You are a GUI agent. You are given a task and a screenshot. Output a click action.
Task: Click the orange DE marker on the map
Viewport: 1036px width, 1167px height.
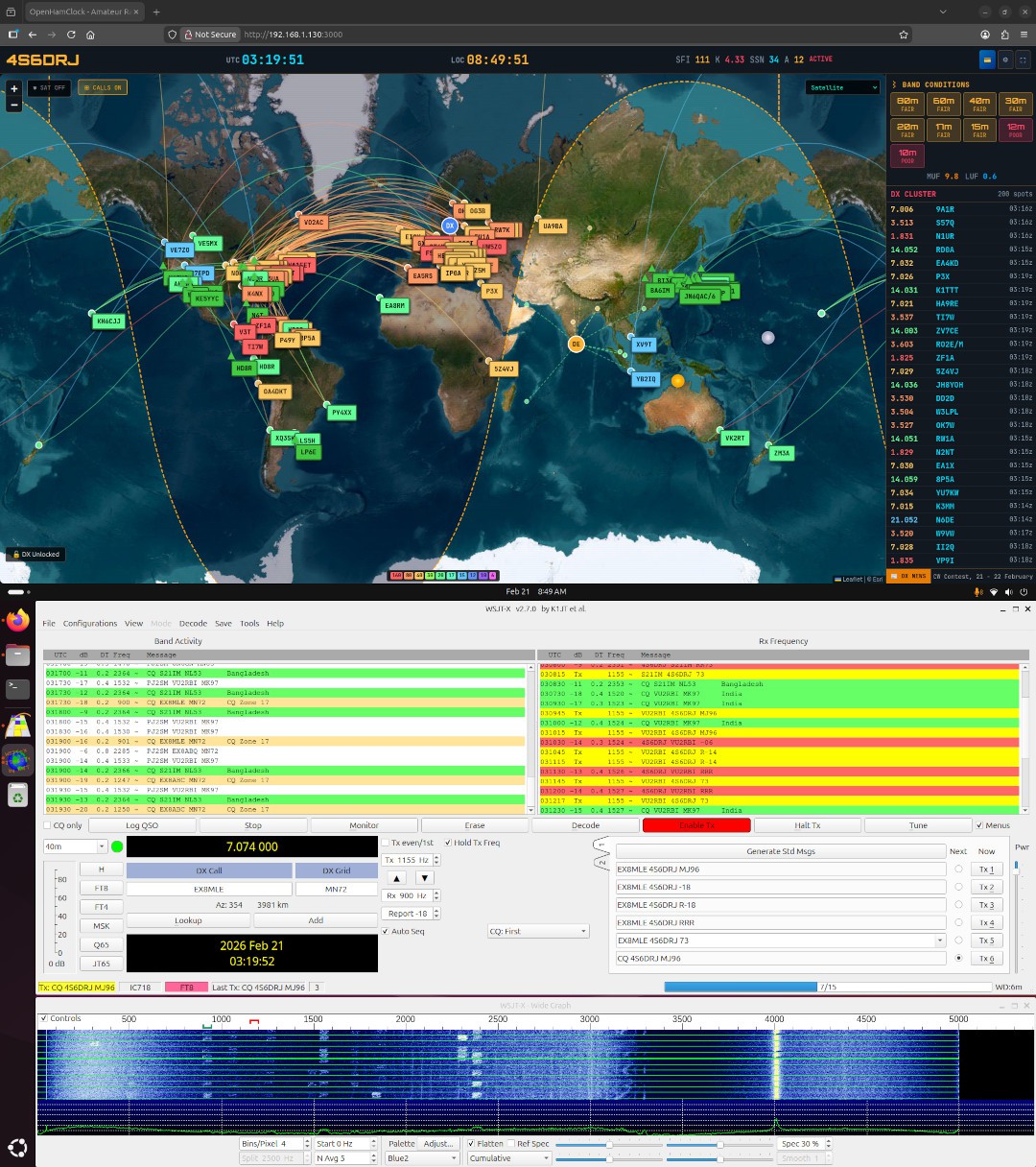(x=576, y=344)
